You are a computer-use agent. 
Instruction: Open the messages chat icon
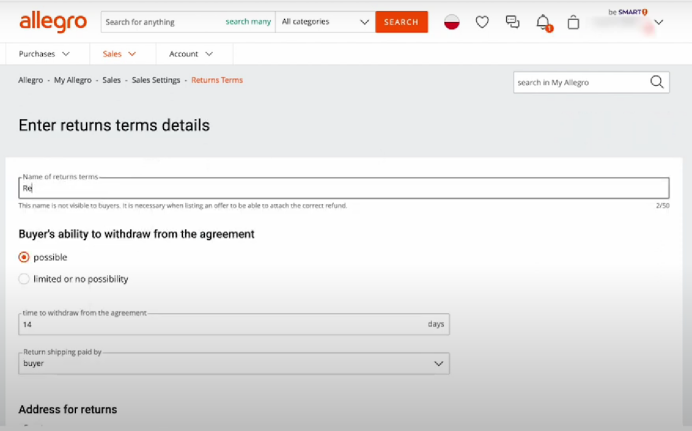tap(512, 22)
